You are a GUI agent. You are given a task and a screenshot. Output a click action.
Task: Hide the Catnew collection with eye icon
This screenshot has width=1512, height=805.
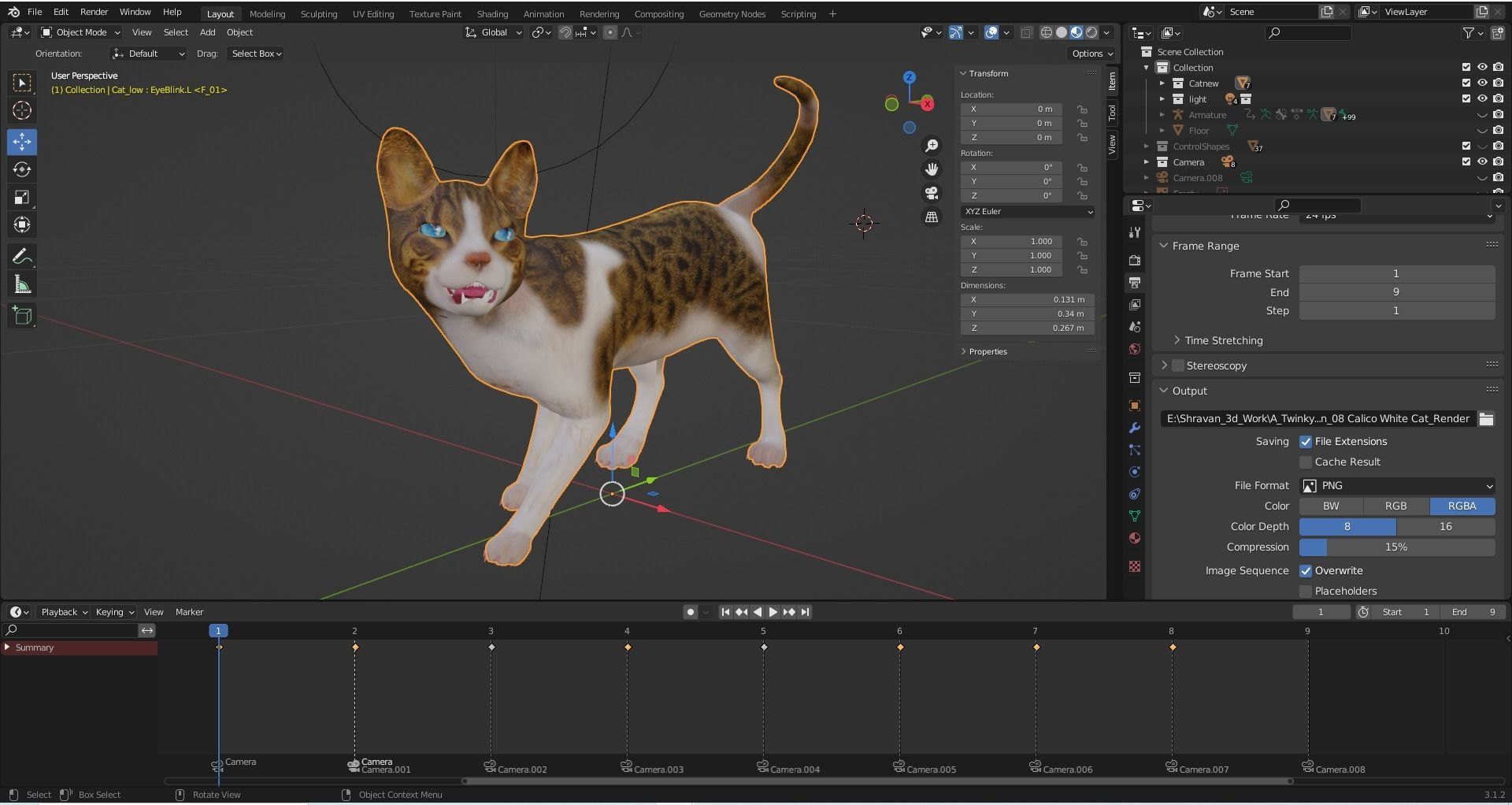coord(1481,83)
